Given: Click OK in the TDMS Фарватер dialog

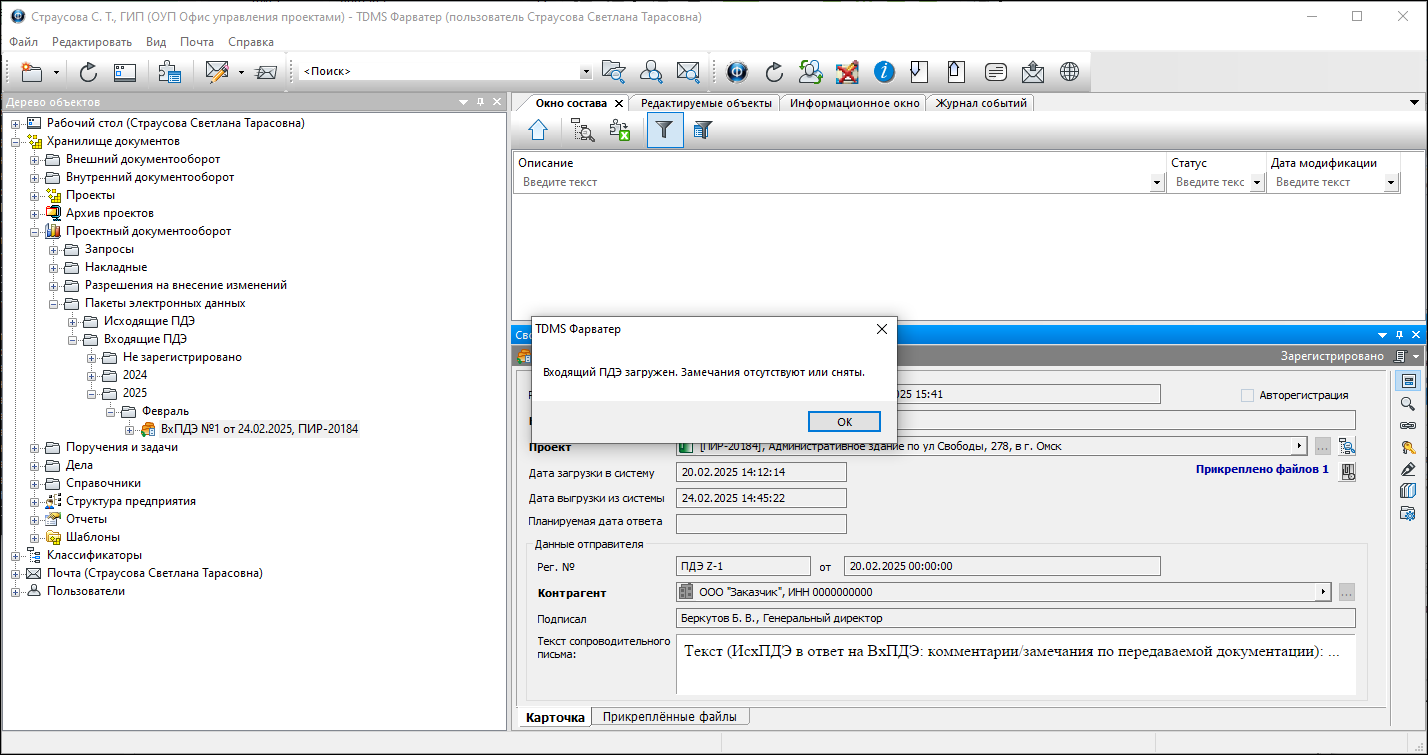Looking at the screenshot, I should tap(844, 421).
